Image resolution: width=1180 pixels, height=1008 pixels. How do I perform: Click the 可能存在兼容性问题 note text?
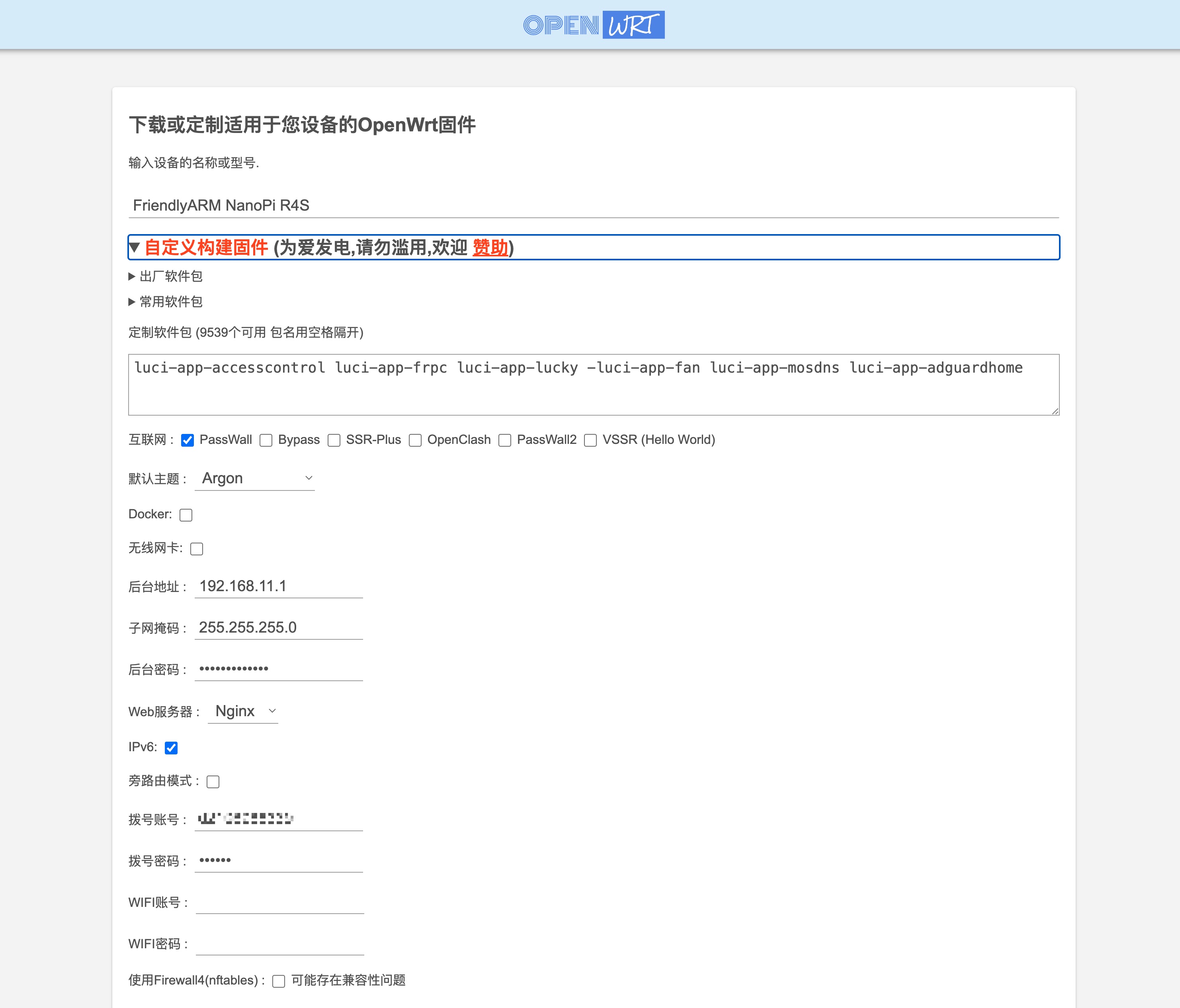[x=348, y=980]
